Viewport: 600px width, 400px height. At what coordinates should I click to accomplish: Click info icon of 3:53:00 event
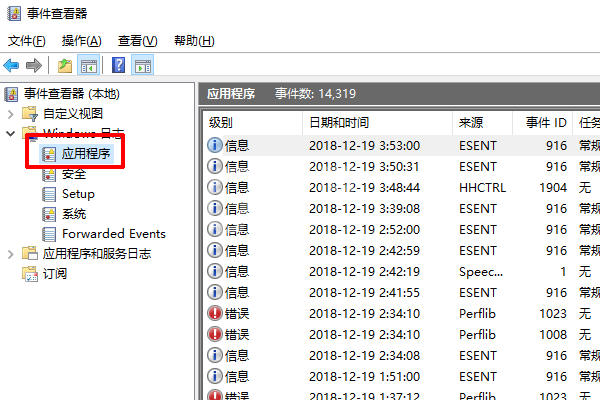coord(215,145)
